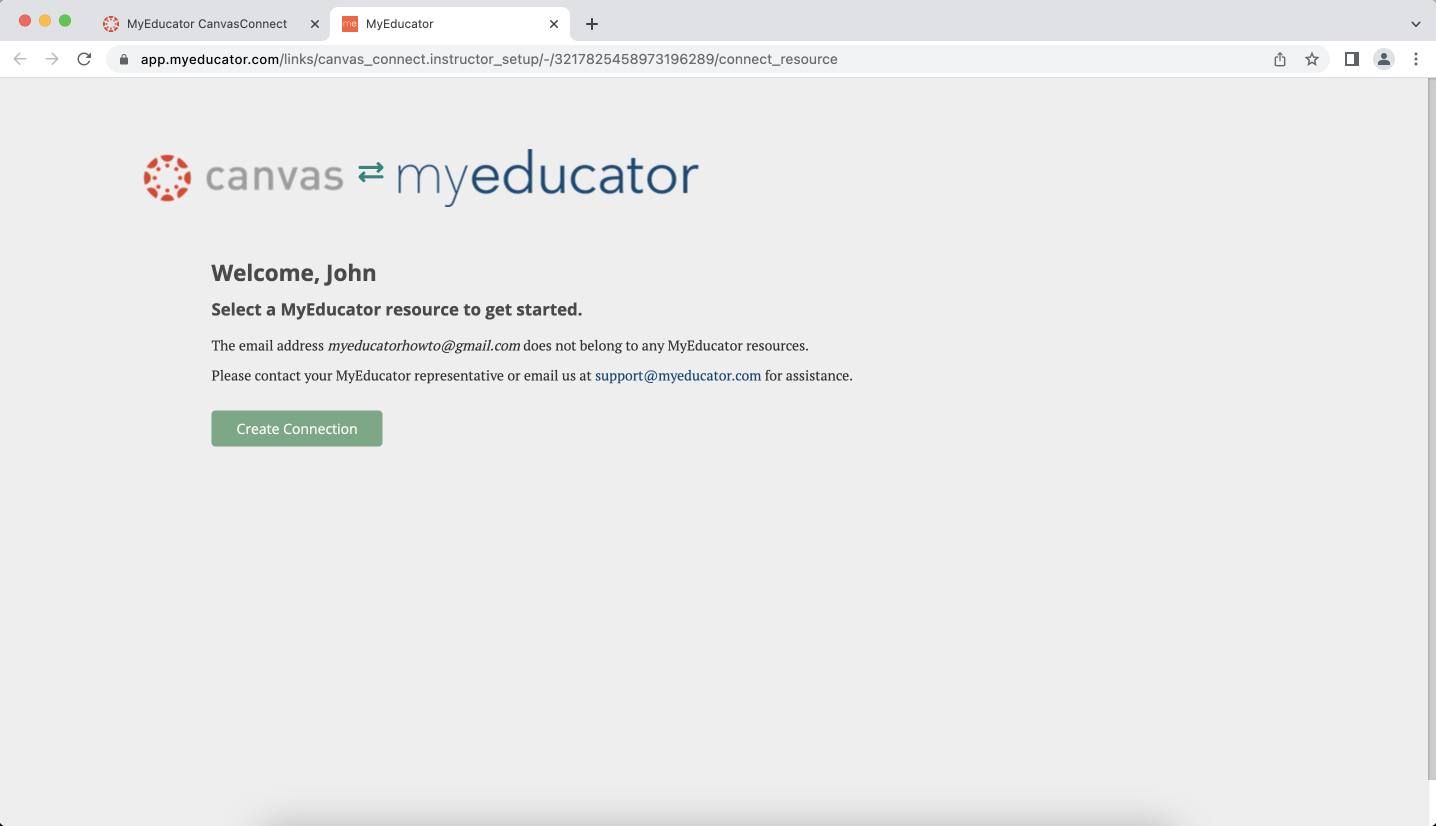Click the page vertical scrollbar
This screenshot has height=826, width=1436.
coord(1432,430)
